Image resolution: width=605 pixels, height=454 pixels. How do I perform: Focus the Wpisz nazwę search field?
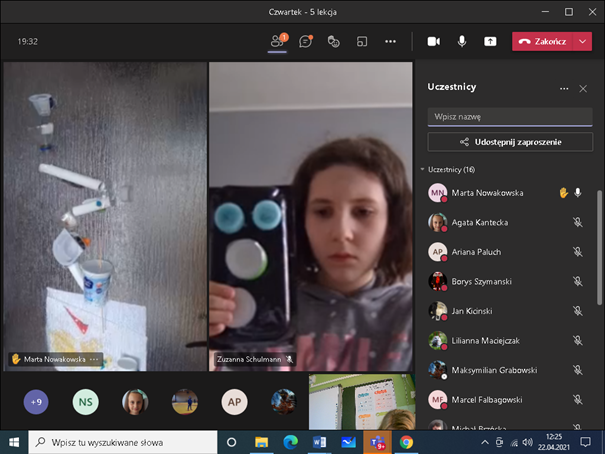coord(496,117)
